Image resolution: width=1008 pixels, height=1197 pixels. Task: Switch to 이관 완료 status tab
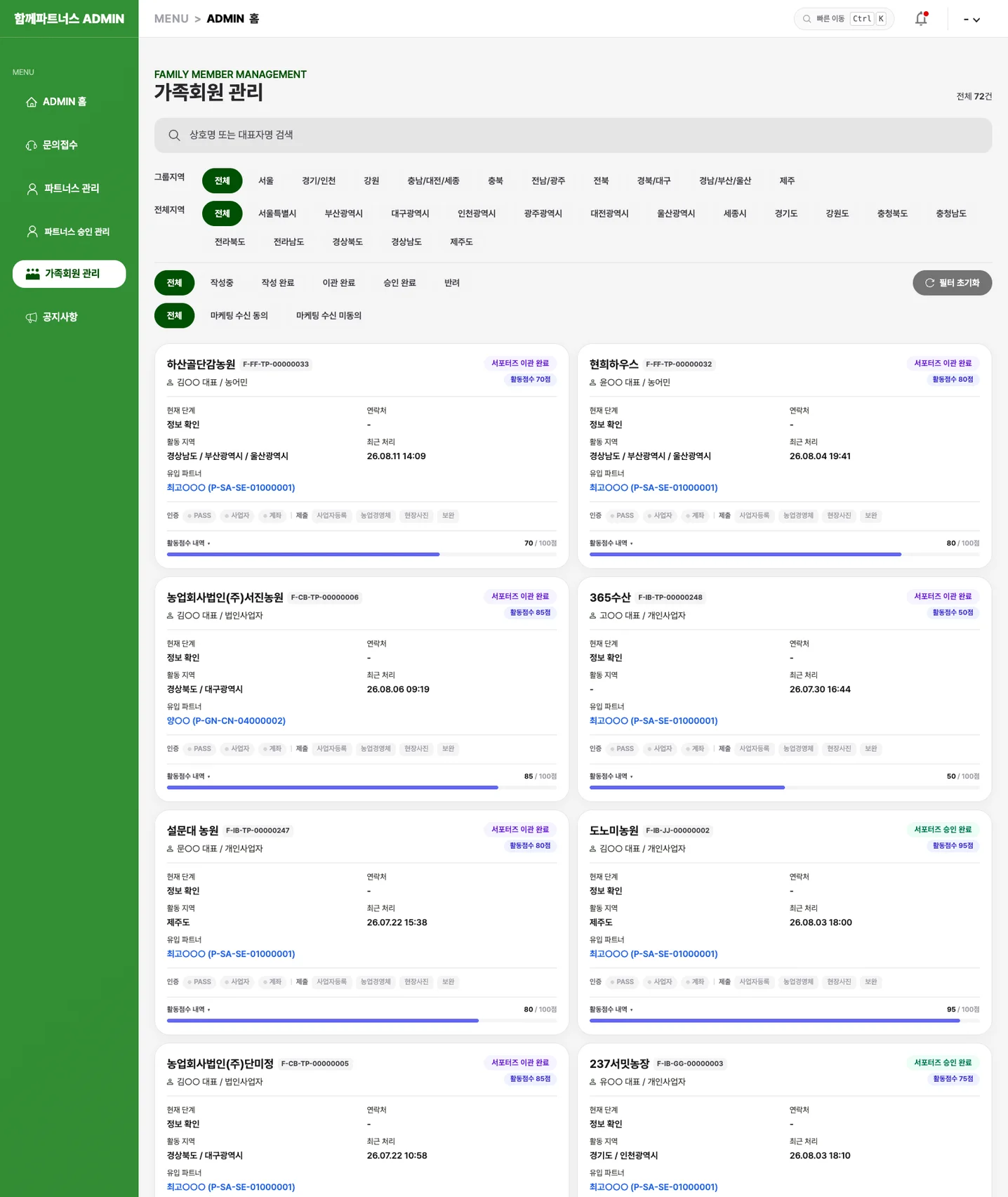pos(338,282)
